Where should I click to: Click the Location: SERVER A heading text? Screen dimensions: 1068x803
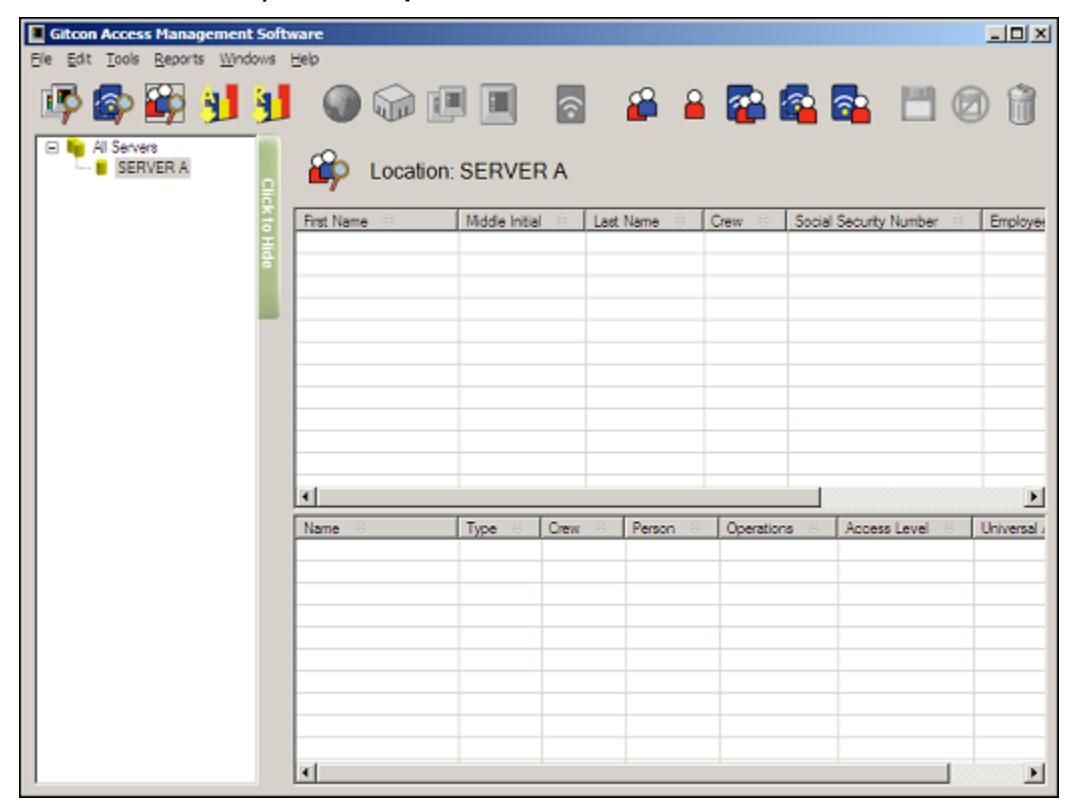(469, 171)
